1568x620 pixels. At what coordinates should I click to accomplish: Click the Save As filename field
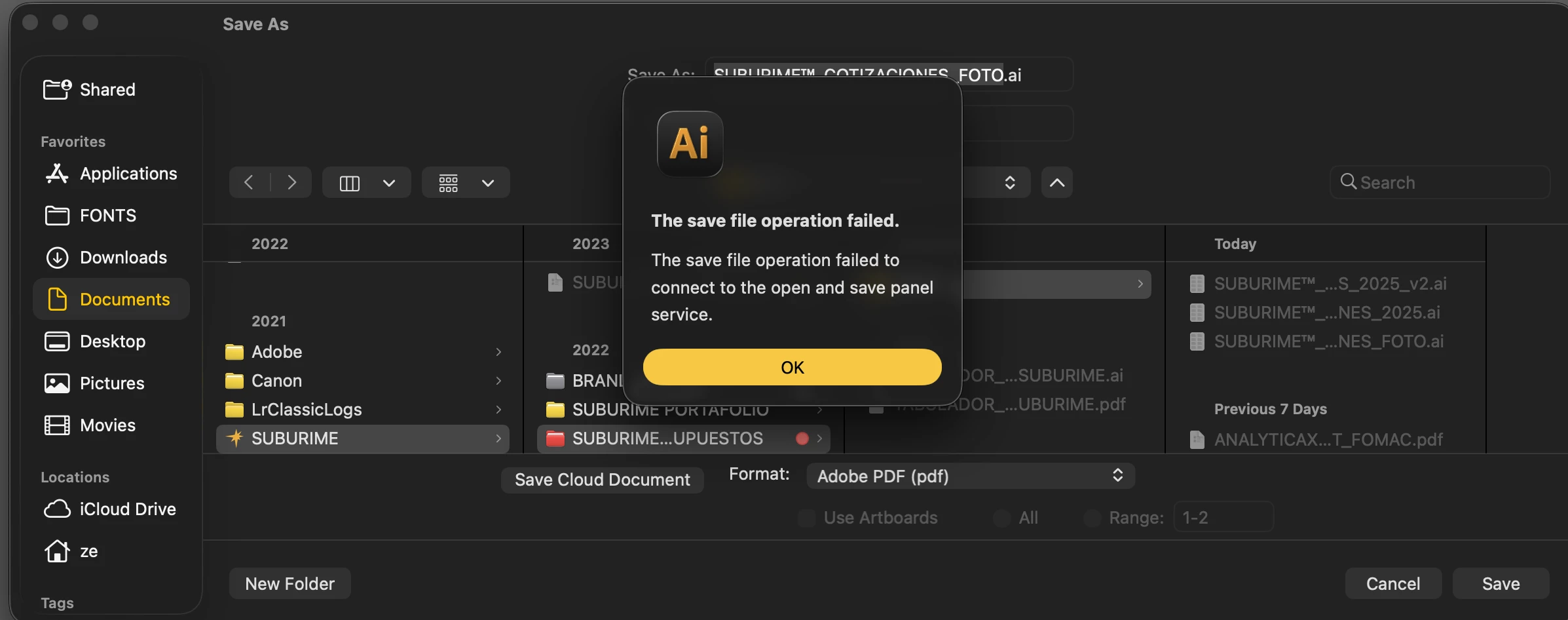[x=889, y=75]
